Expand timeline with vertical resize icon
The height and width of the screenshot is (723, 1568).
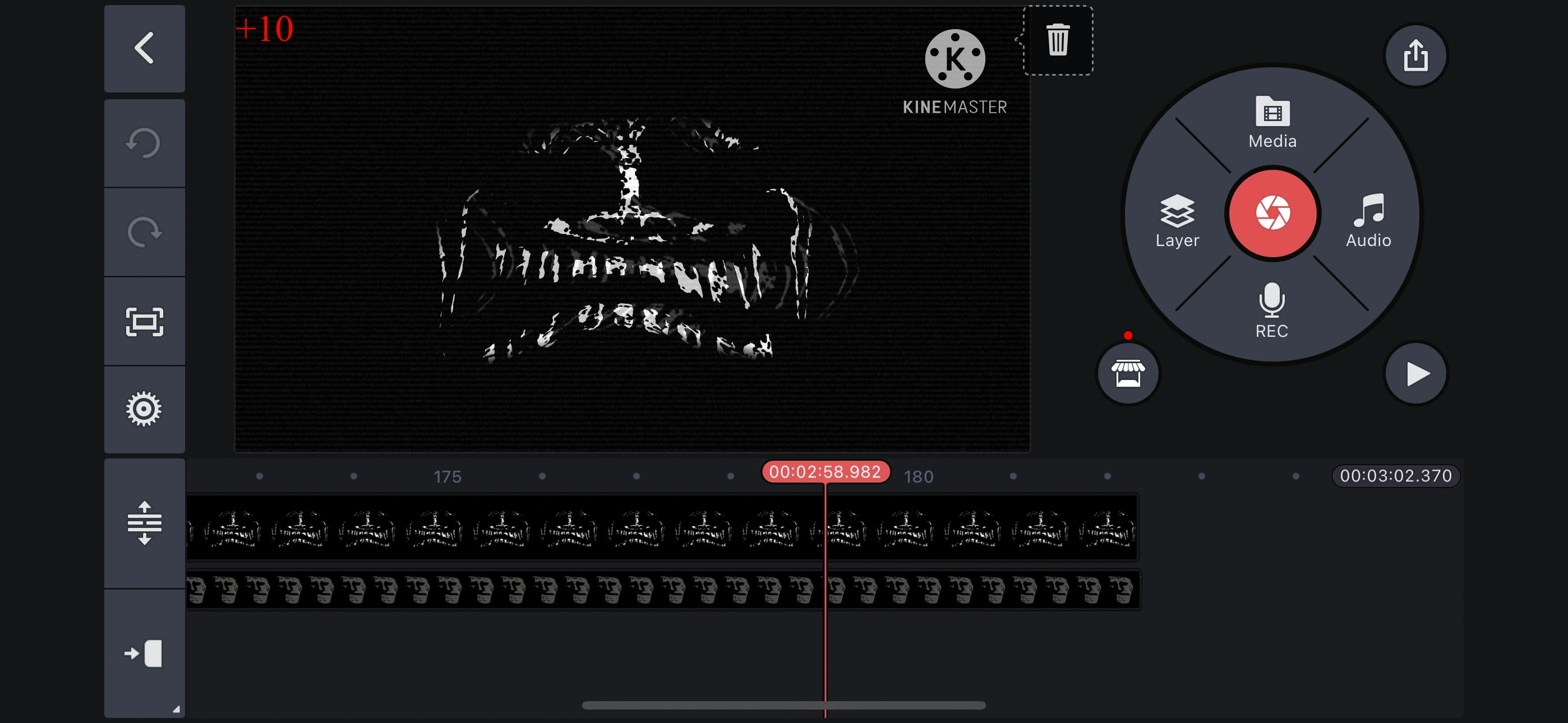click(x=144, y=523)
